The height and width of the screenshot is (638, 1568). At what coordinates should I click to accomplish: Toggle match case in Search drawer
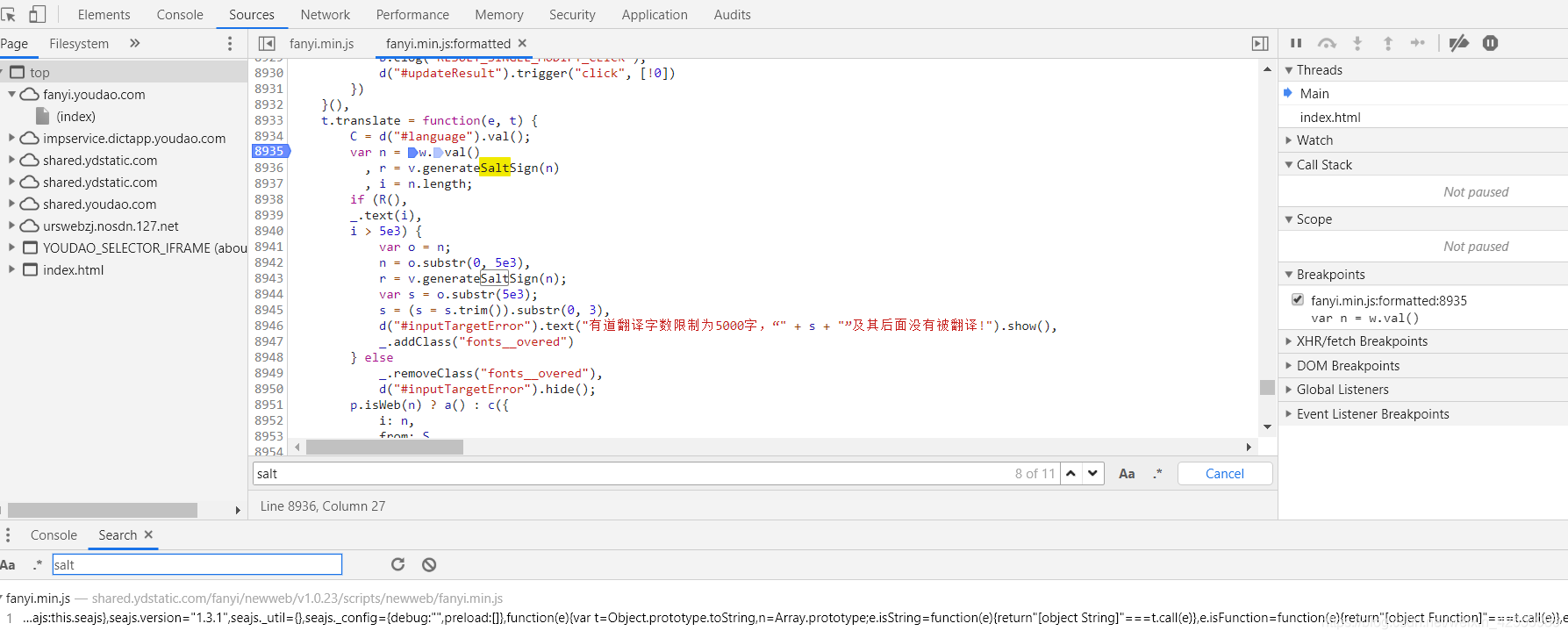8,565
